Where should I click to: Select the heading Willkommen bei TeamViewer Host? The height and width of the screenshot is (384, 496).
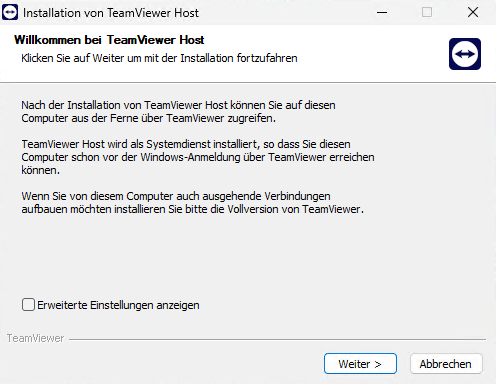(x=109, y=40)
